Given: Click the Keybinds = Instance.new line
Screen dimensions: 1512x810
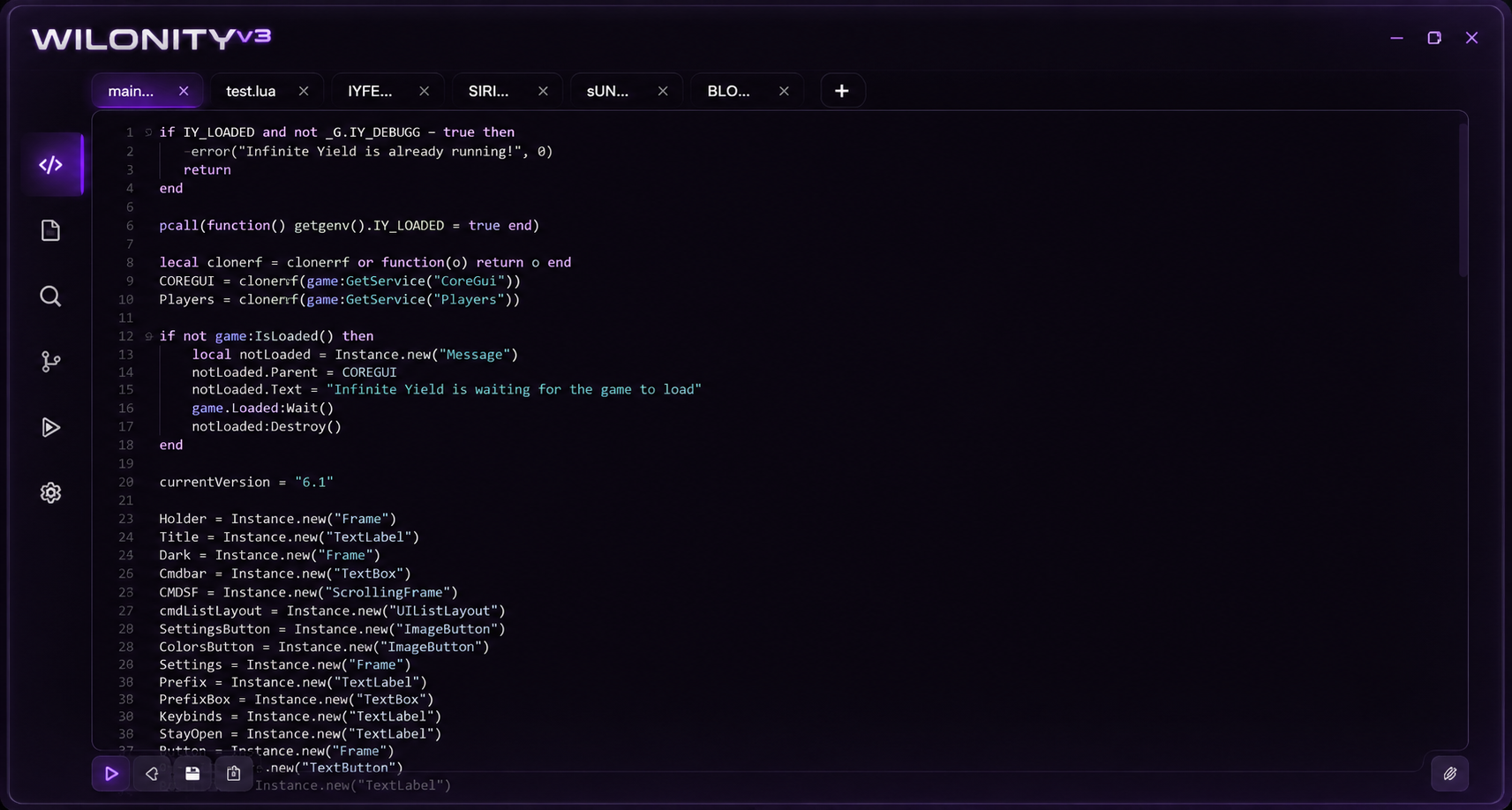Looking at the screenshot, I should pyautogui.click(x=300, y=716).
